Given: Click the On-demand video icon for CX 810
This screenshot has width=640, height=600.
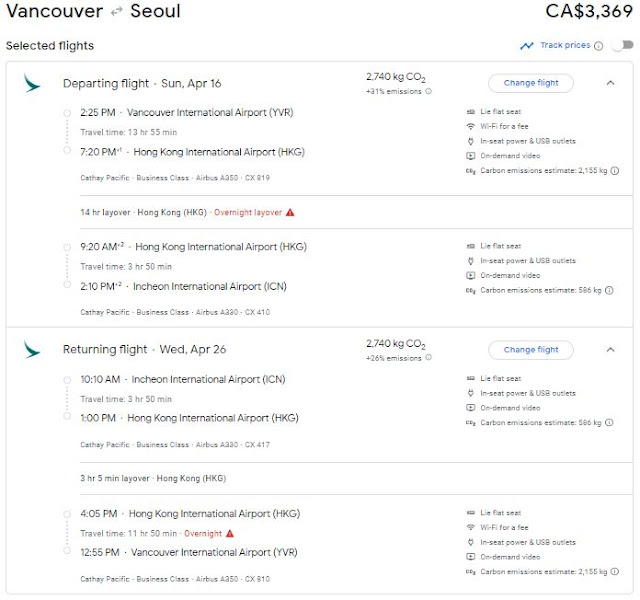Looking at the screenshot, I should (471, 557).
